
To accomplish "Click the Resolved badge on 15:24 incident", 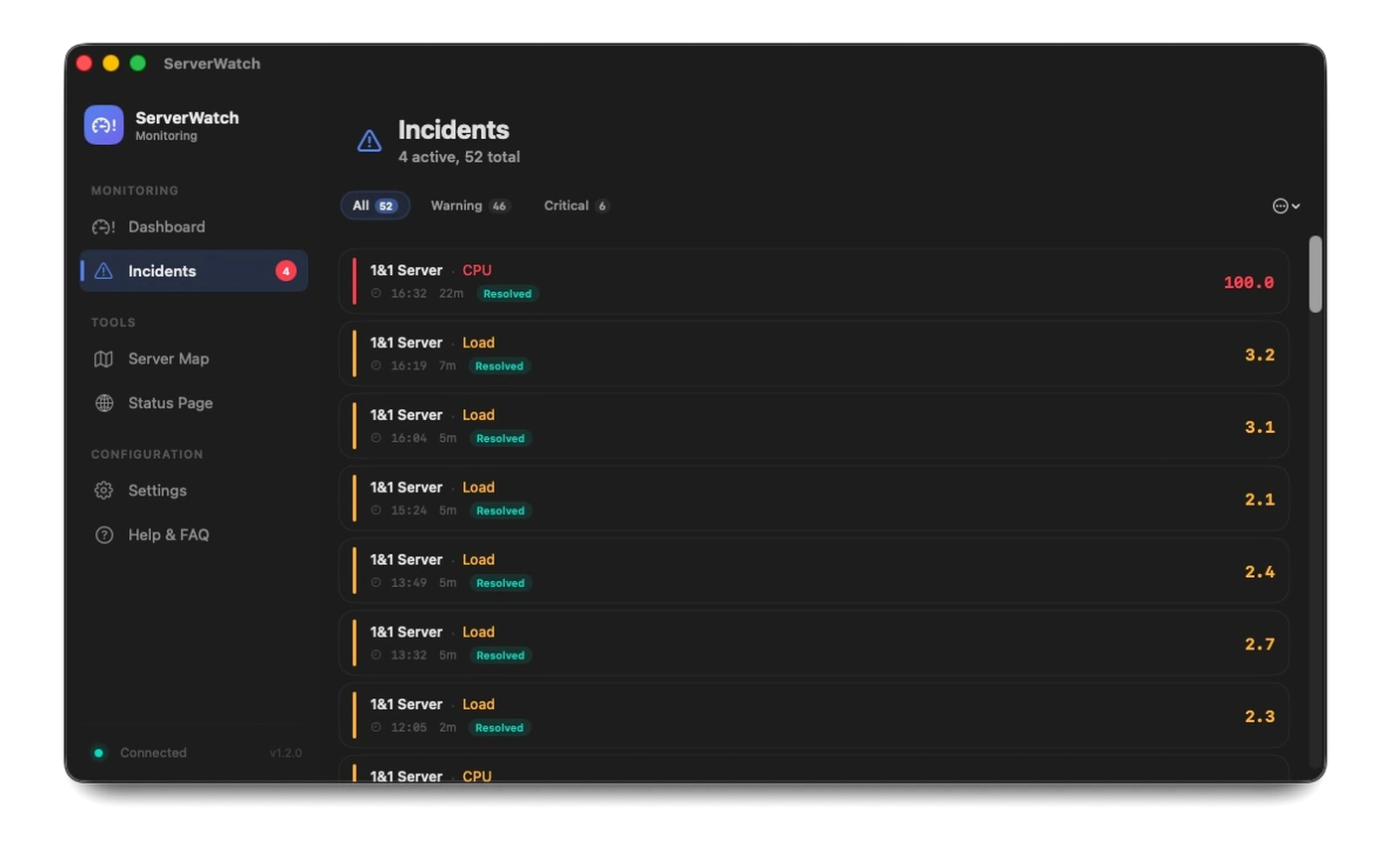I will (x=500, y=511).
